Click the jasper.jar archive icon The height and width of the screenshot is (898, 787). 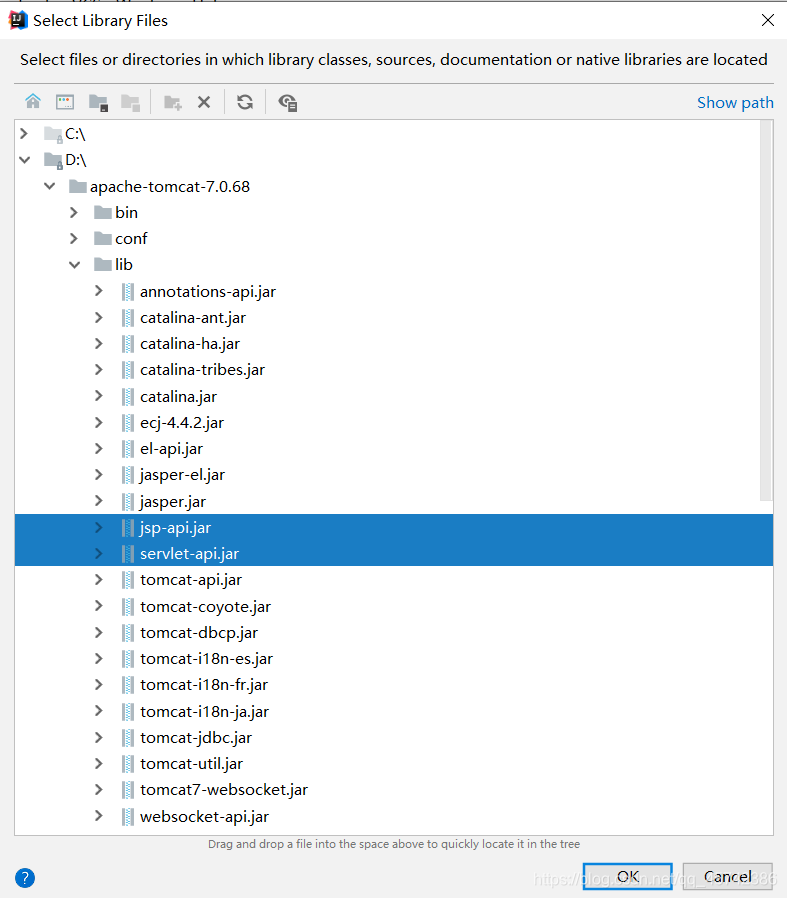pyautogui.click(x=128, y=502)
